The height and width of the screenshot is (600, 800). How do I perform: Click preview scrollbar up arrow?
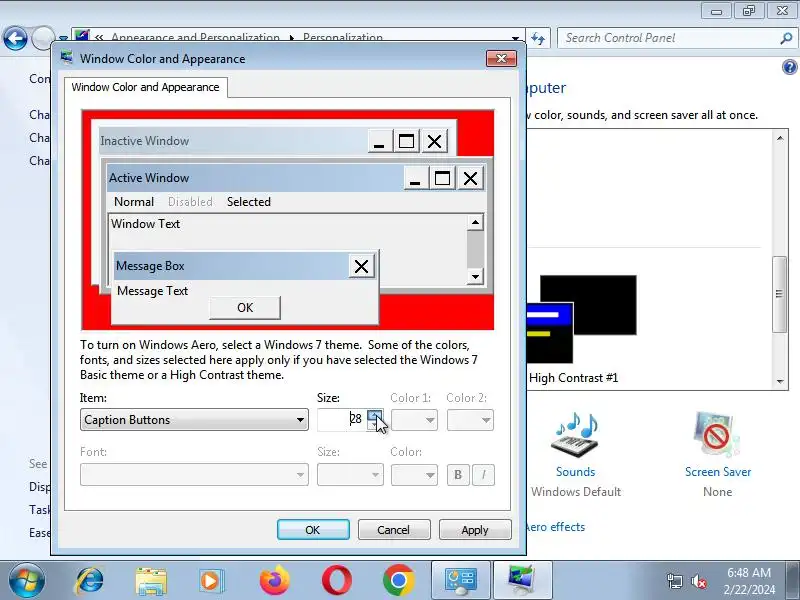[x=475, y=222]
